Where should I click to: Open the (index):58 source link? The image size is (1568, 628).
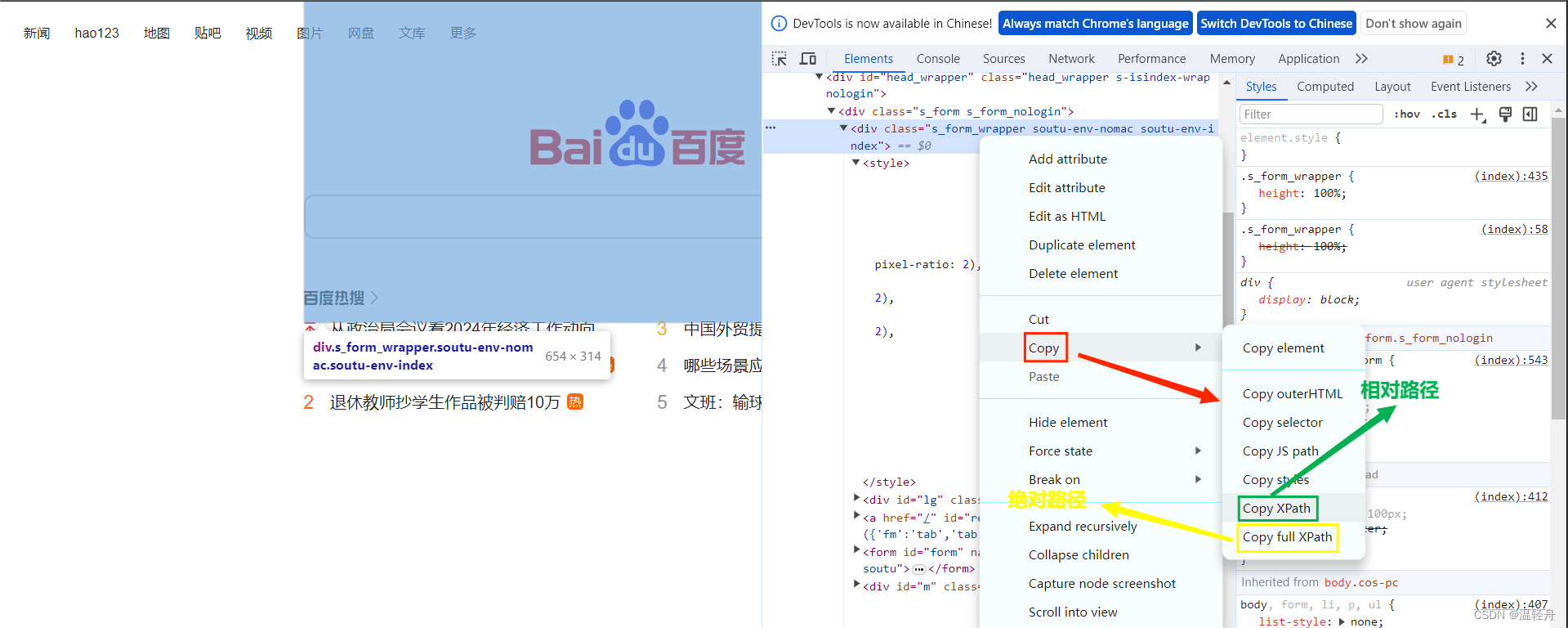click(x=1514, y=229)
